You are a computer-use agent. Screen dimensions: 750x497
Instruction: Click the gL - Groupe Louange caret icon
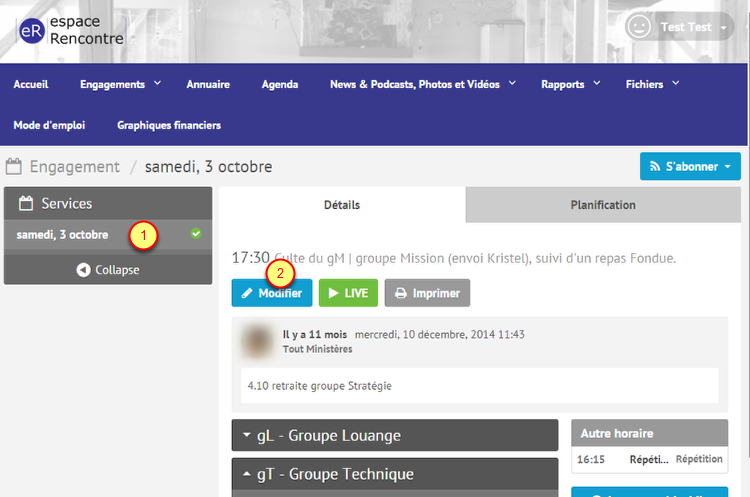(247, 435)
